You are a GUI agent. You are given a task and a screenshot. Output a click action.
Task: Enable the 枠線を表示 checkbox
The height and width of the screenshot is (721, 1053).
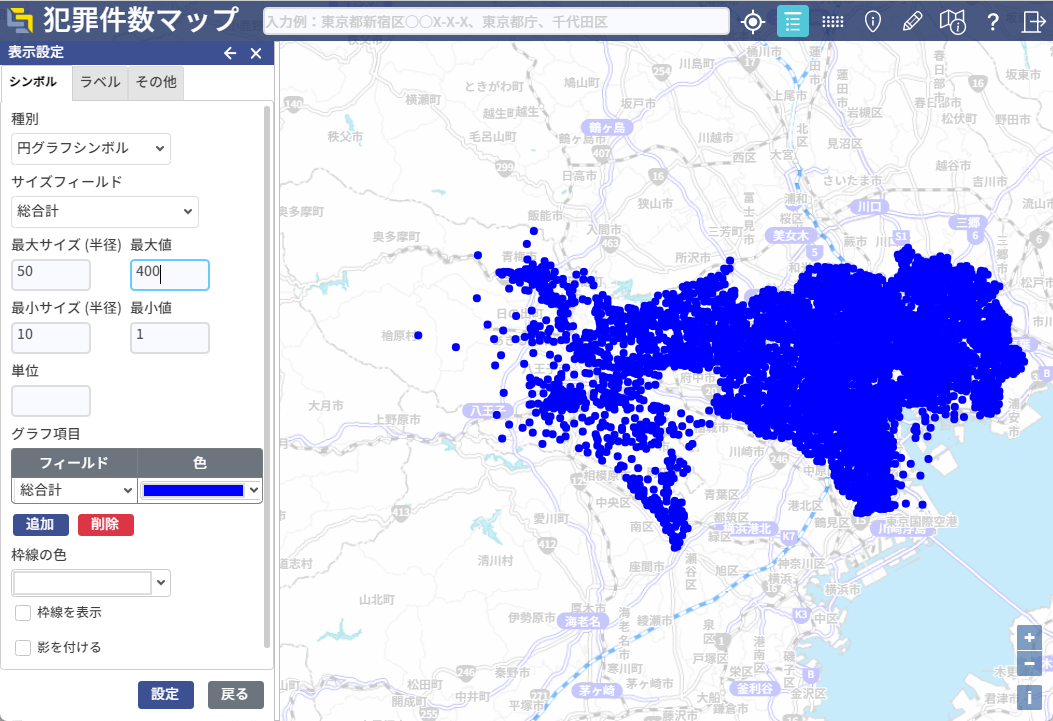tap(23, 612)
